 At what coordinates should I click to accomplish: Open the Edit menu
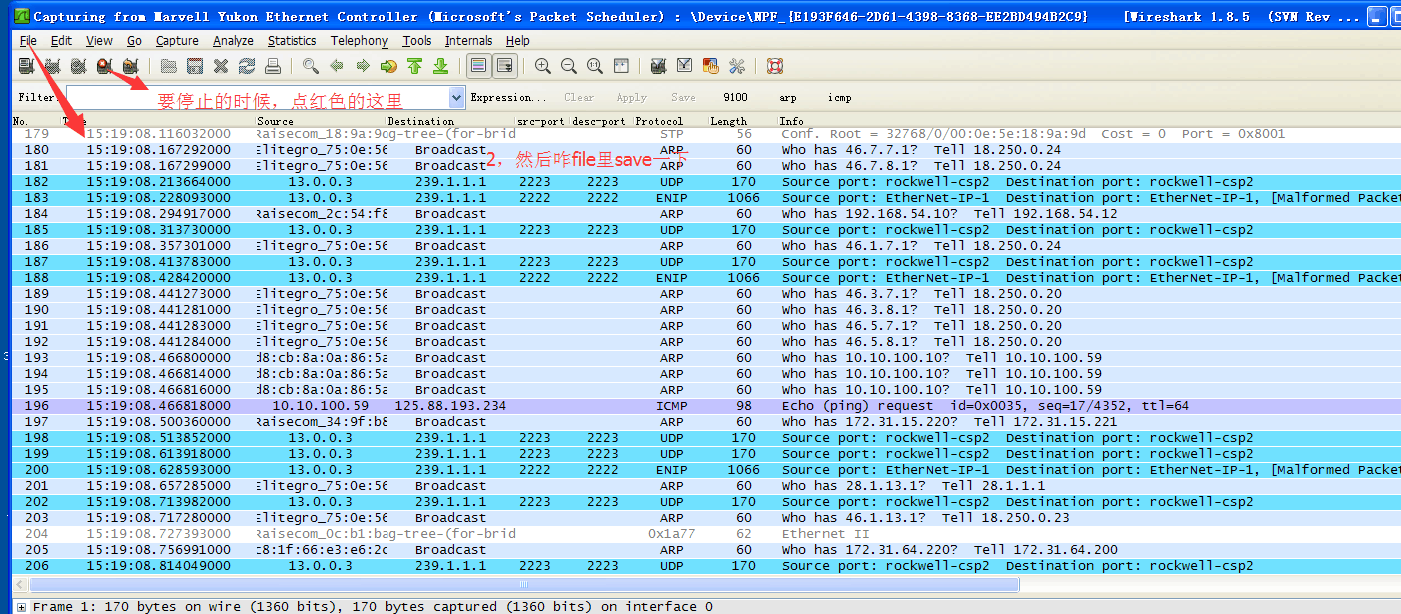tap(61, 41)
